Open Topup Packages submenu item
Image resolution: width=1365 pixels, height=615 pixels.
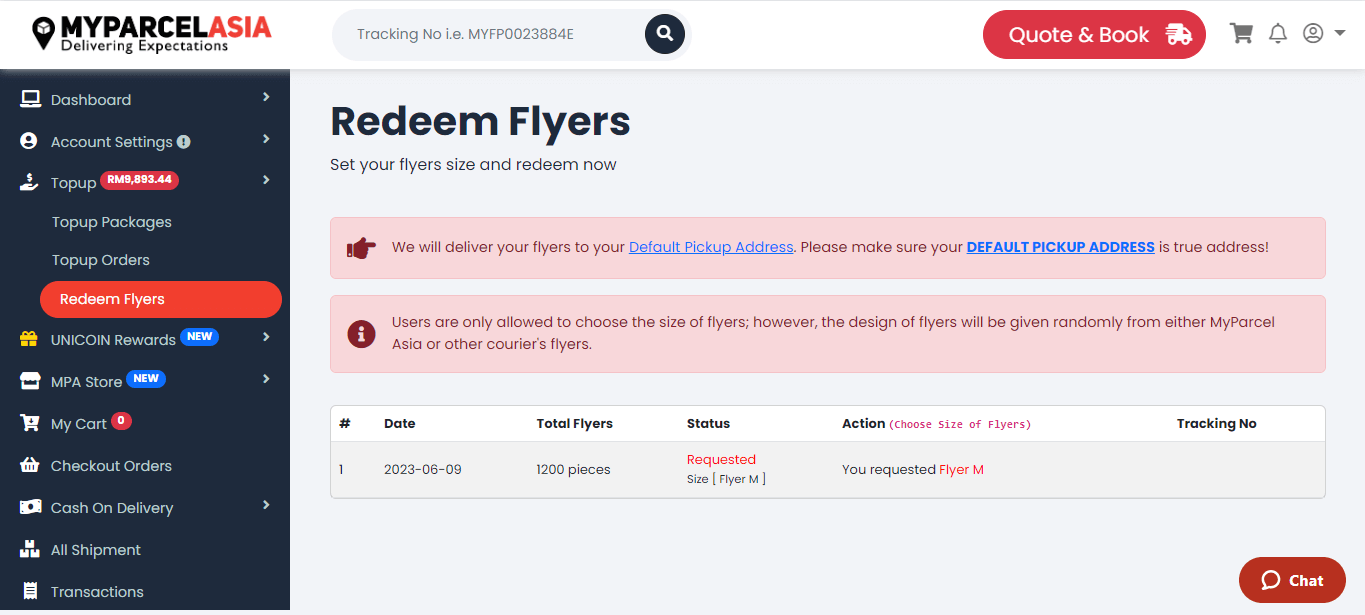tap(112, 222)
